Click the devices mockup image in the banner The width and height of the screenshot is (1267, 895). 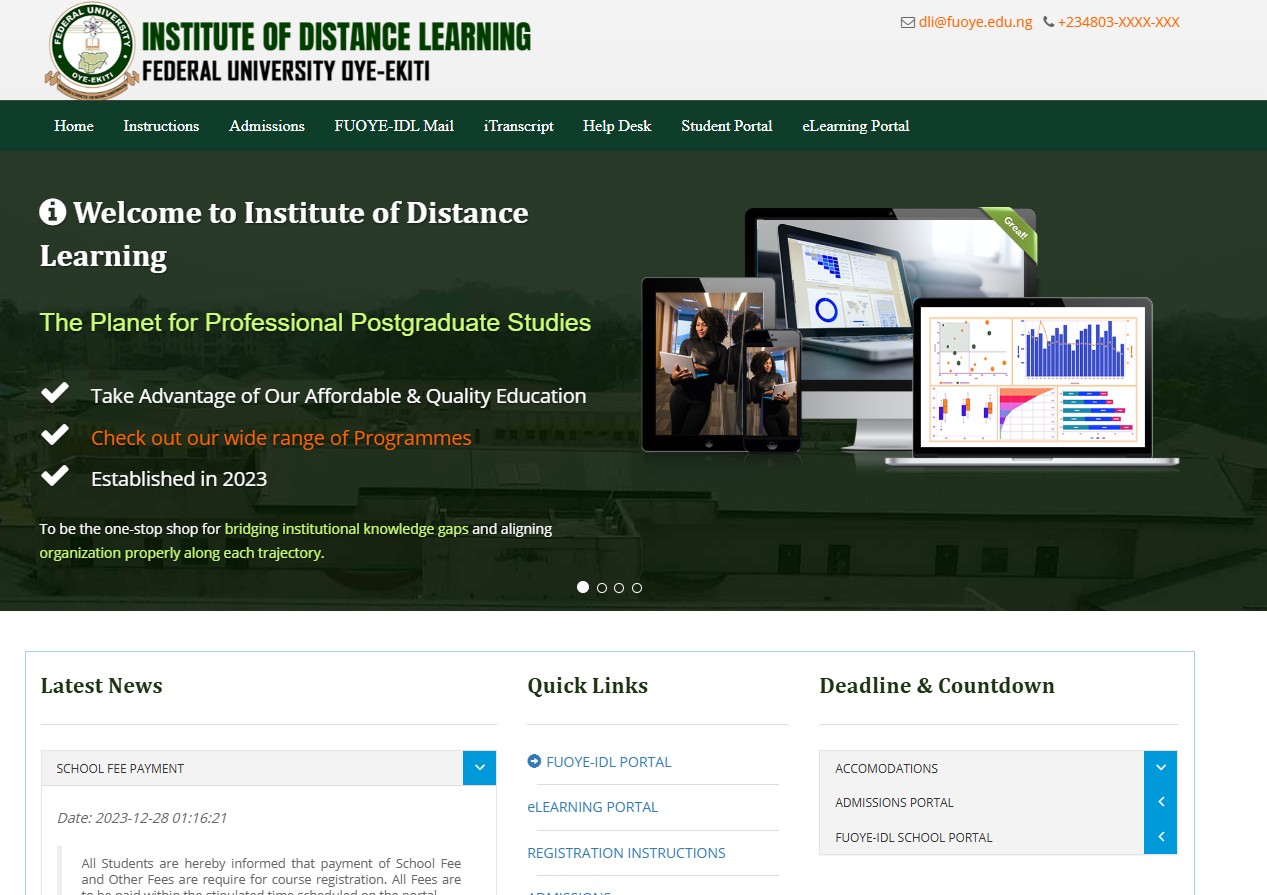point(910,337)
